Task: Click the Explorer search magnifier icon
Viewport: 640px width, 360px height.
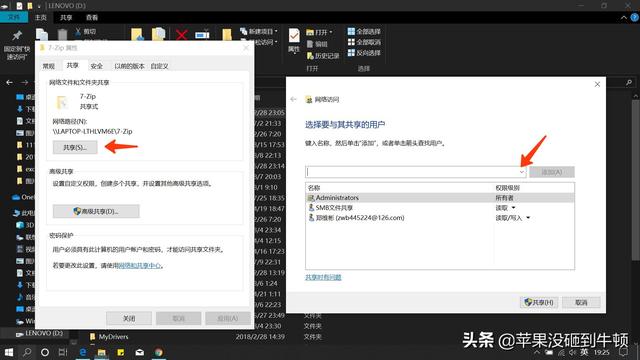Action: 629,82
